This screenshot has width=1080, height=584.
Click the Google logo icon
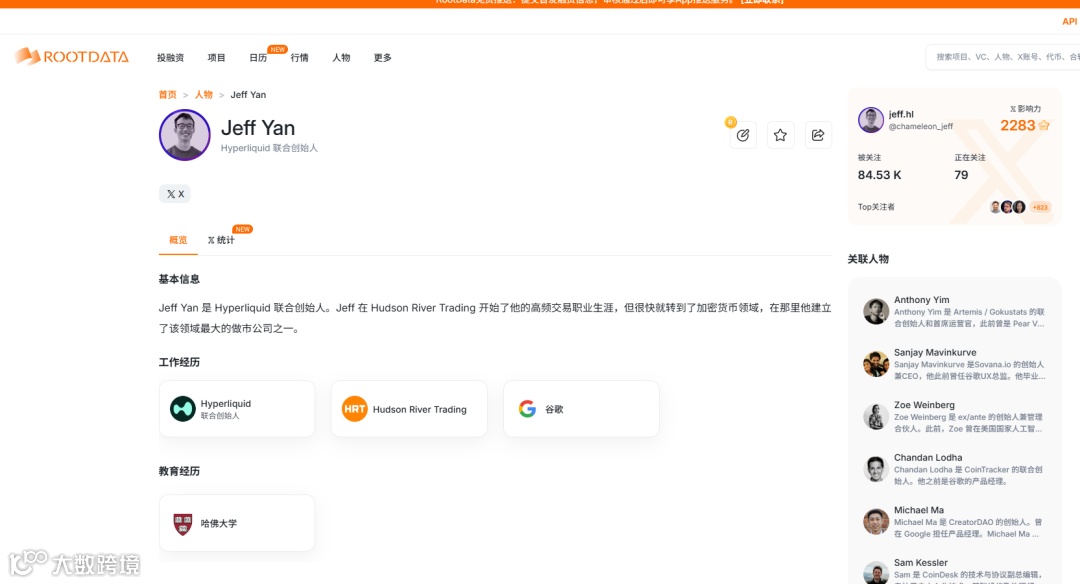click(x=528, y=409)
